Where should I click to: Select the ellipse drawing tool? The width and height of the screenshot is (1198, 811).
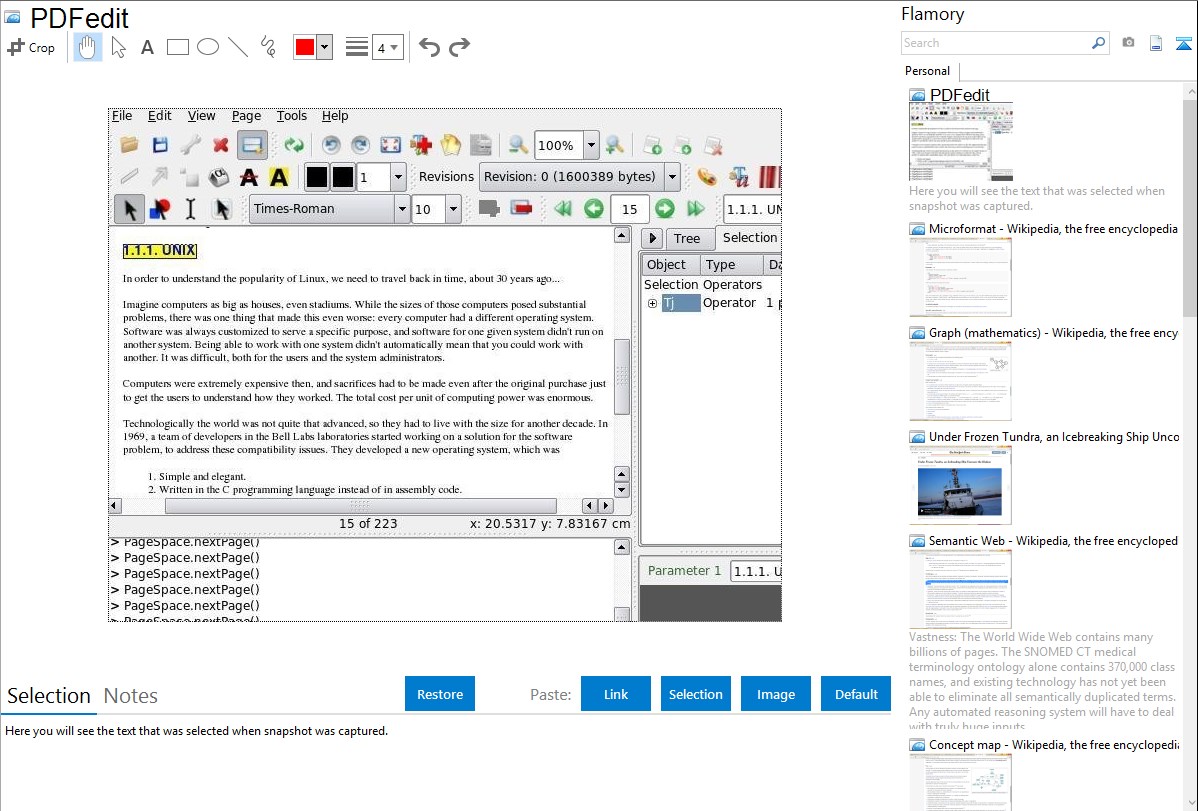(x=208, y=47)
